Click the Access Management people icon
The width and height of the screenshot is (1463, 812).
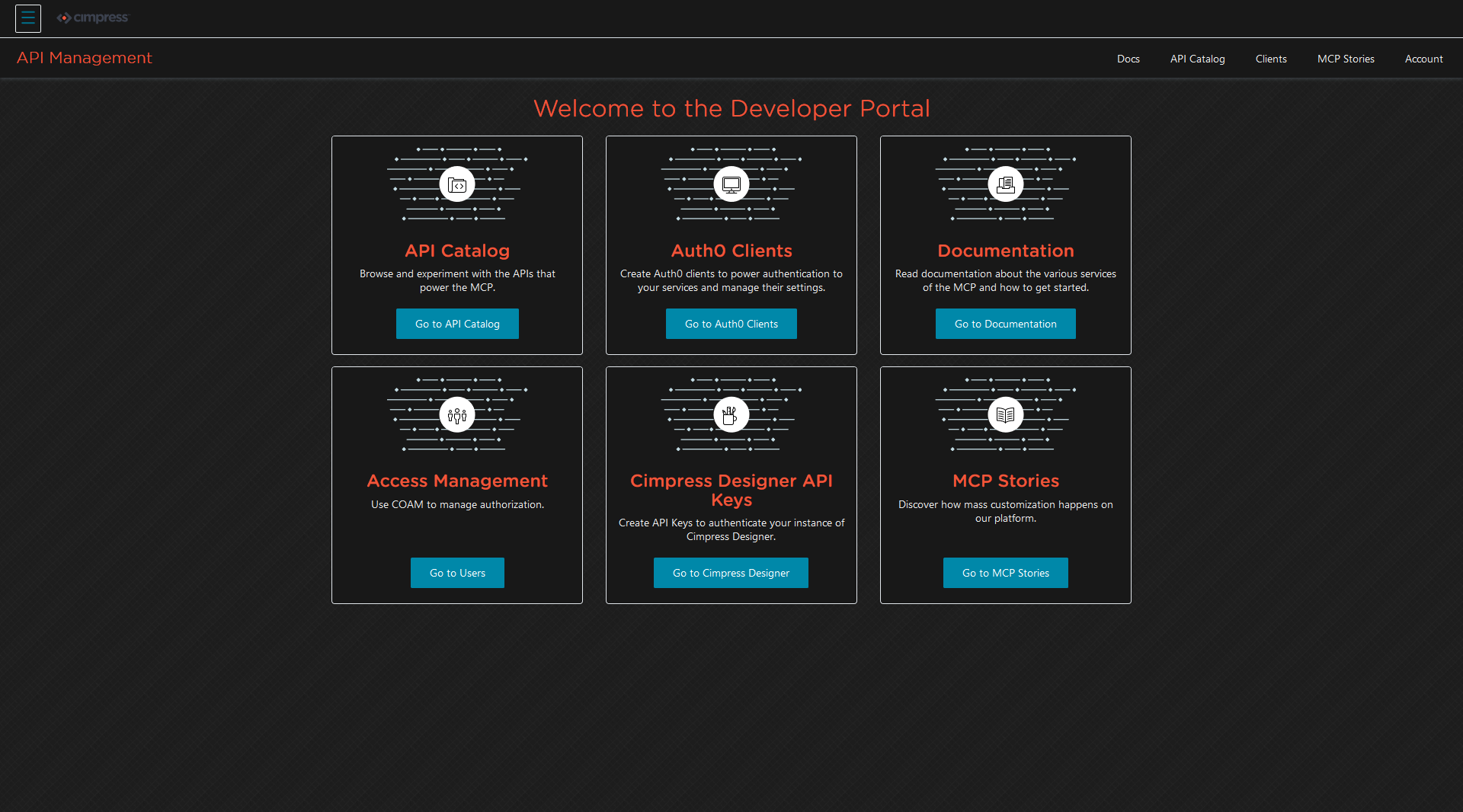click(457, 415)
